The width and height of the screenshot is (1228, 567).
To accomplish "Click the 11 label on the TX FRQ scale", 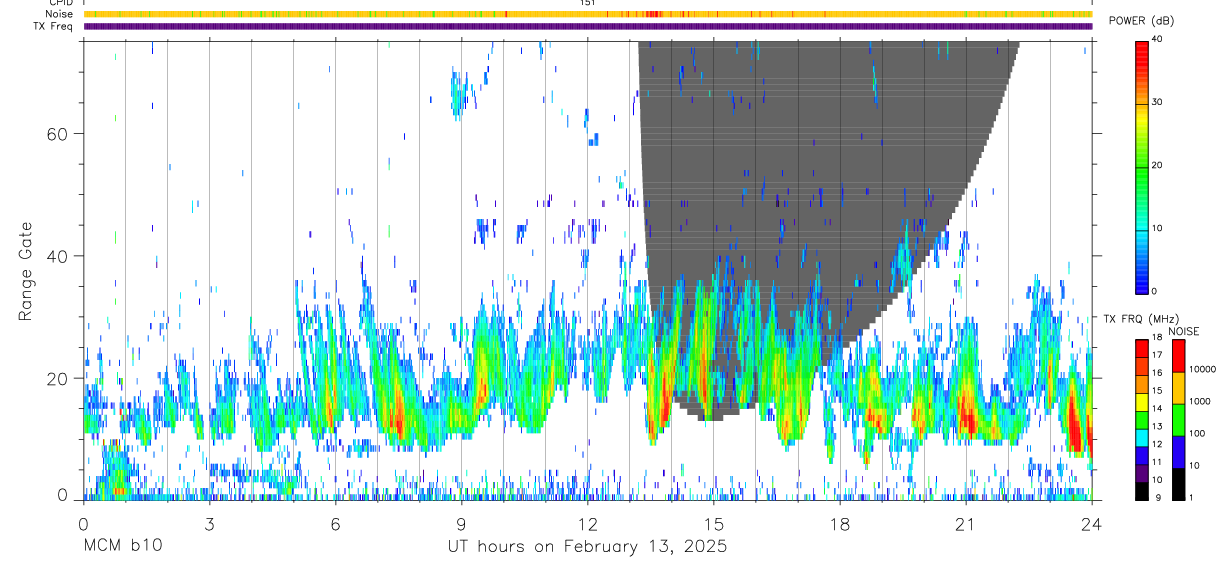I will [x=1157, y=462].
